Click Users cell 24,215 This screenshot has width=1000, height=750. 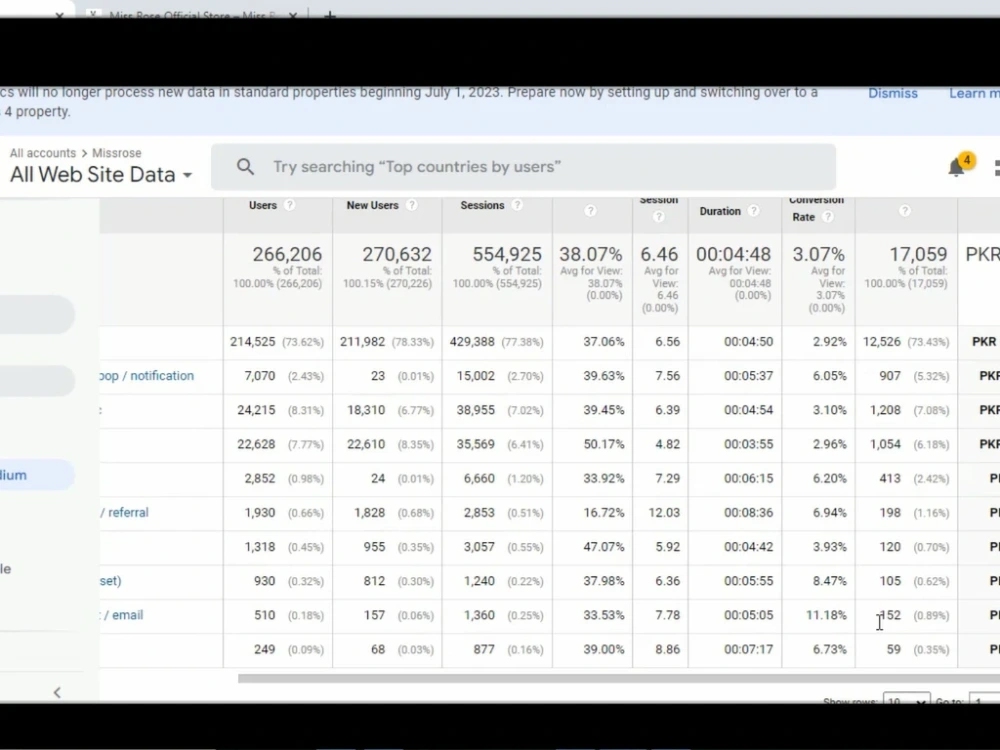point(256,410)
